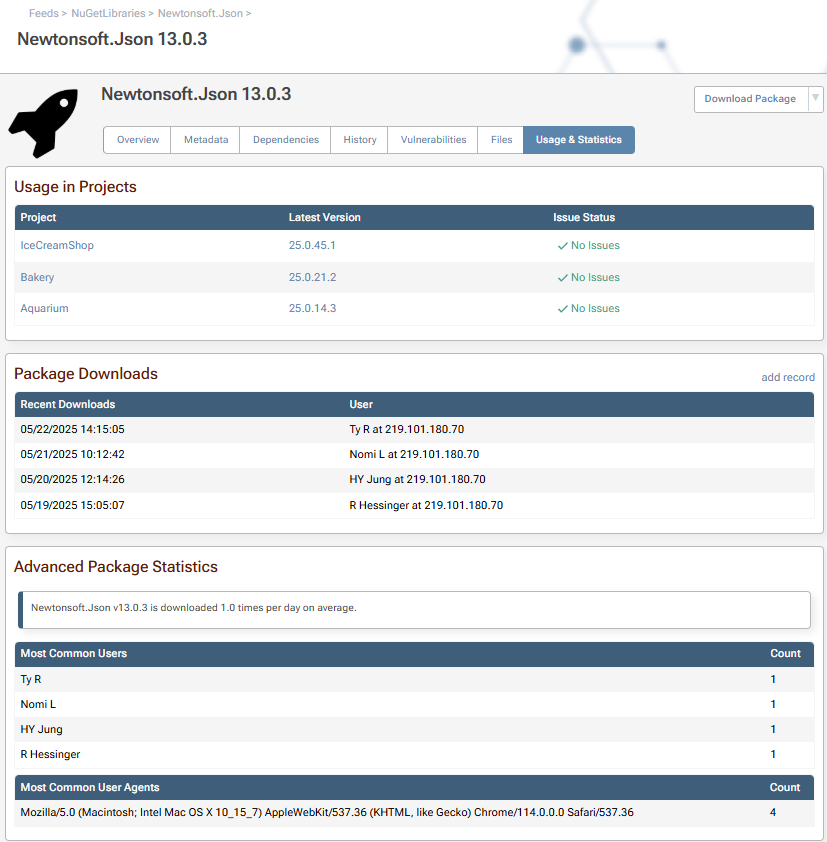Viewport: 827px width, 842px height.
Task: Open the Newtonsoft.Json breadcrumb link
Action: click(200, 13)
